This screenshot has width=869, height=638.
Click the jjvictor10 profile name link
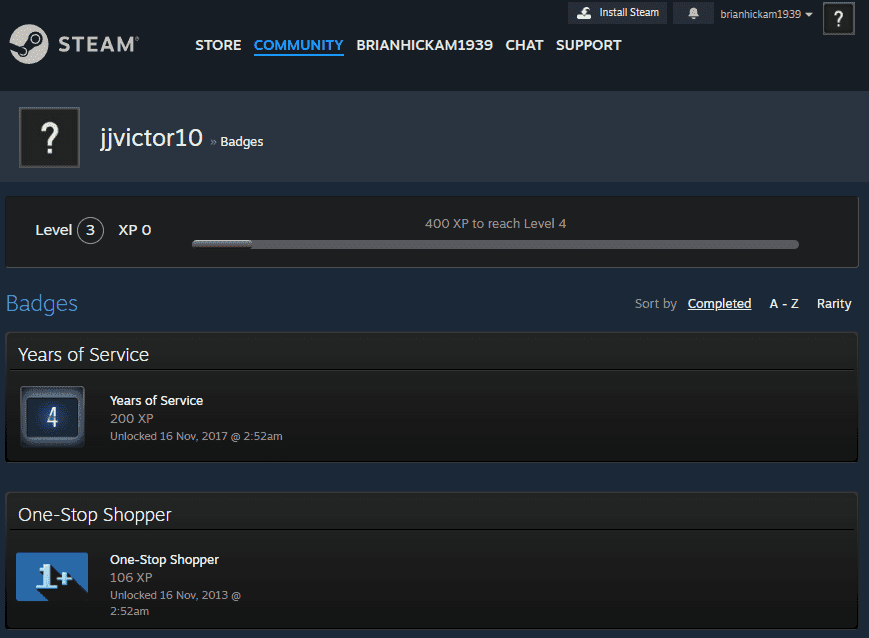click(x=151, y=138)
